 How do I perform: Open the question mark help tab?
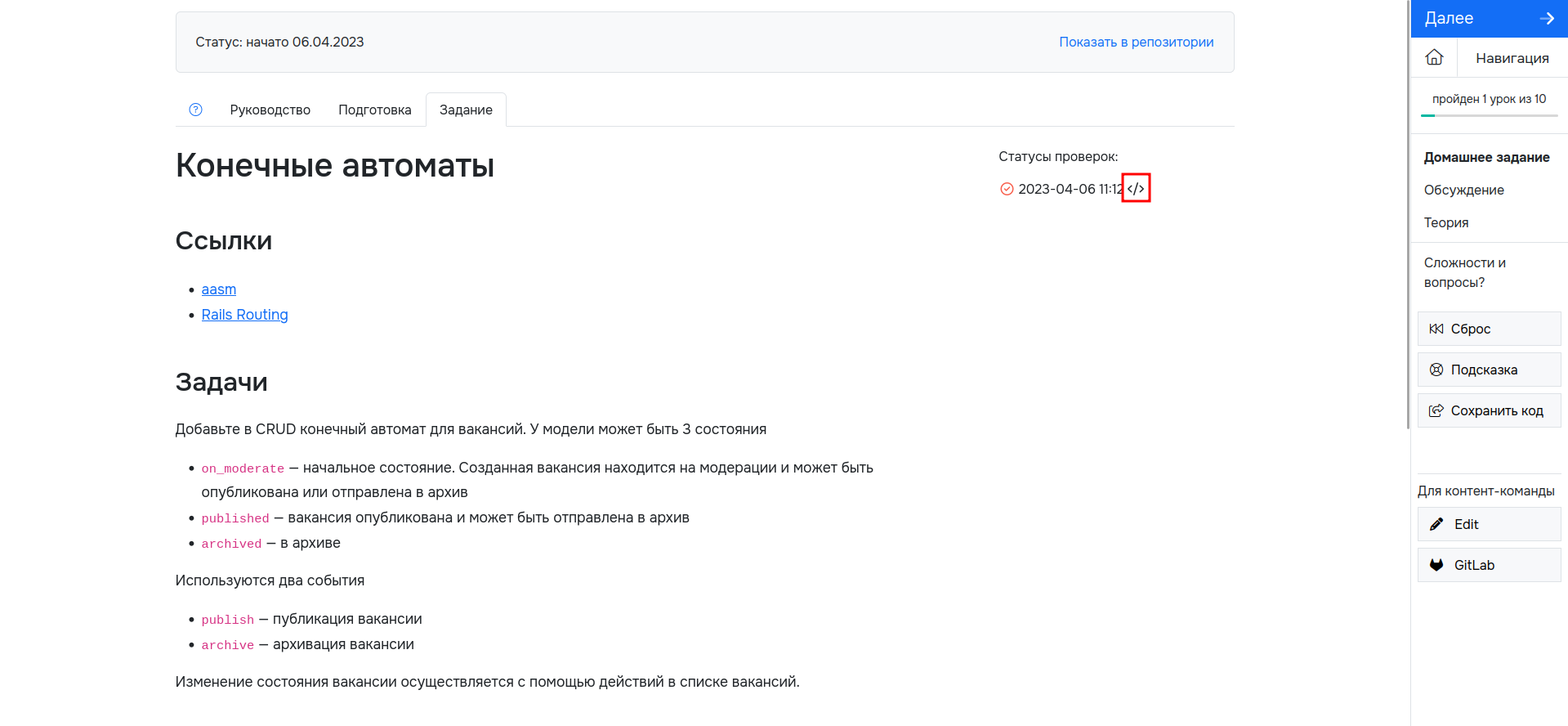click(x=195, y=110)
